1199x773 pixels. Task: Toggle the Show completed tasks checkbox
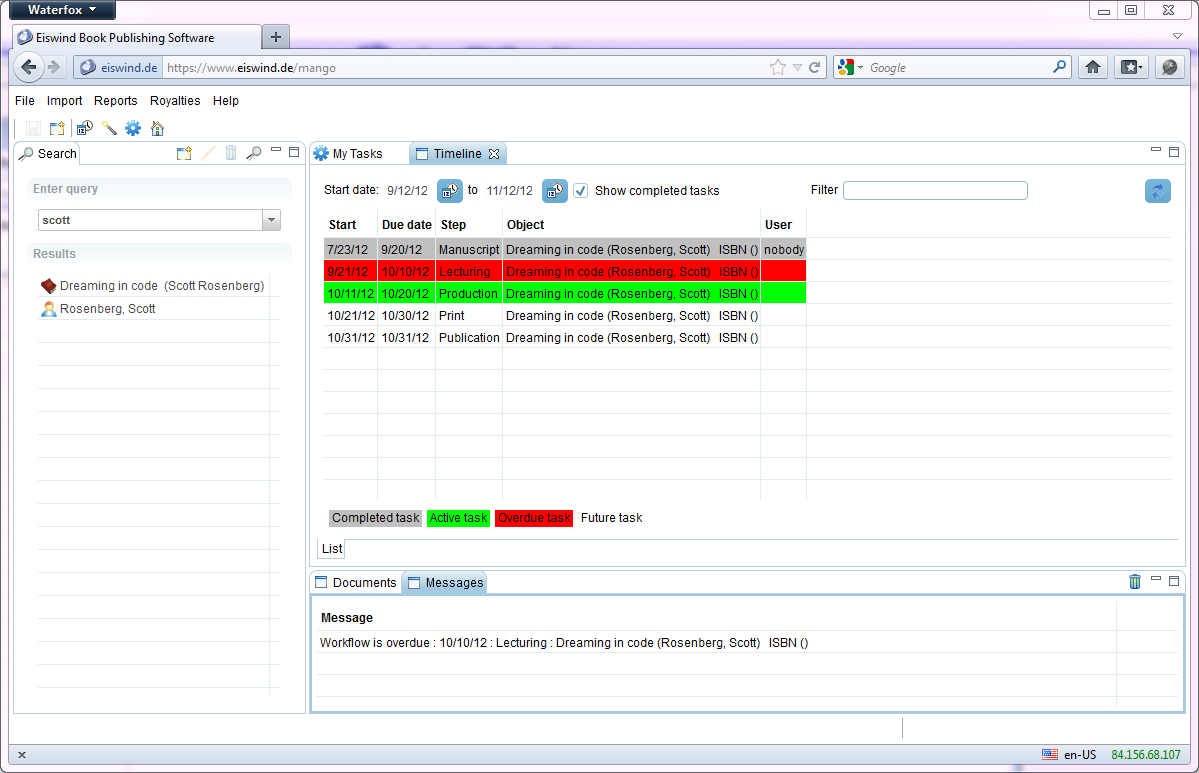580,190
